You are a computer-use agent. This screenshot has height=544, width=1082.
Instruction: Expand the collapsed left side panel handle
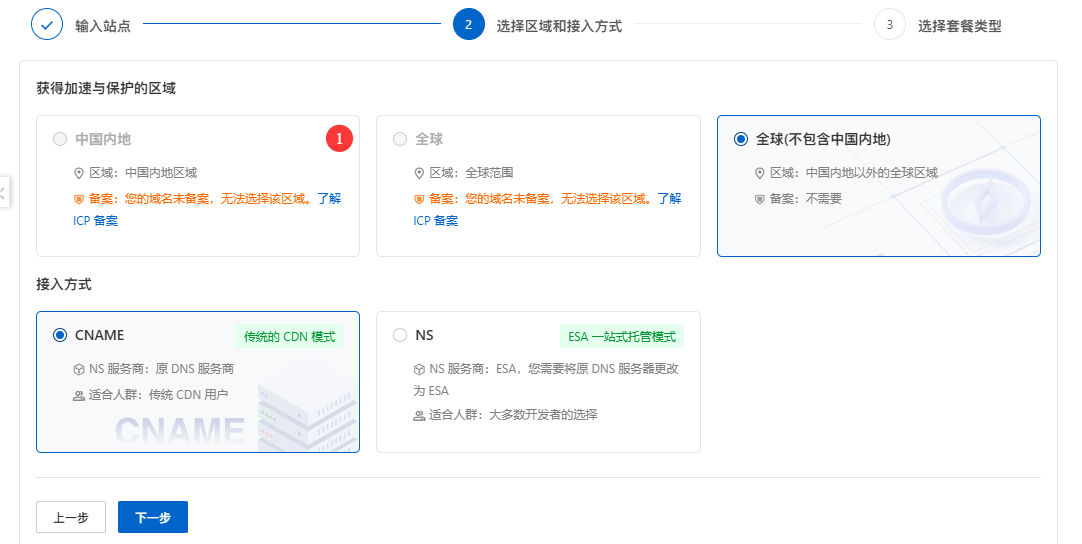pos(4,192)
